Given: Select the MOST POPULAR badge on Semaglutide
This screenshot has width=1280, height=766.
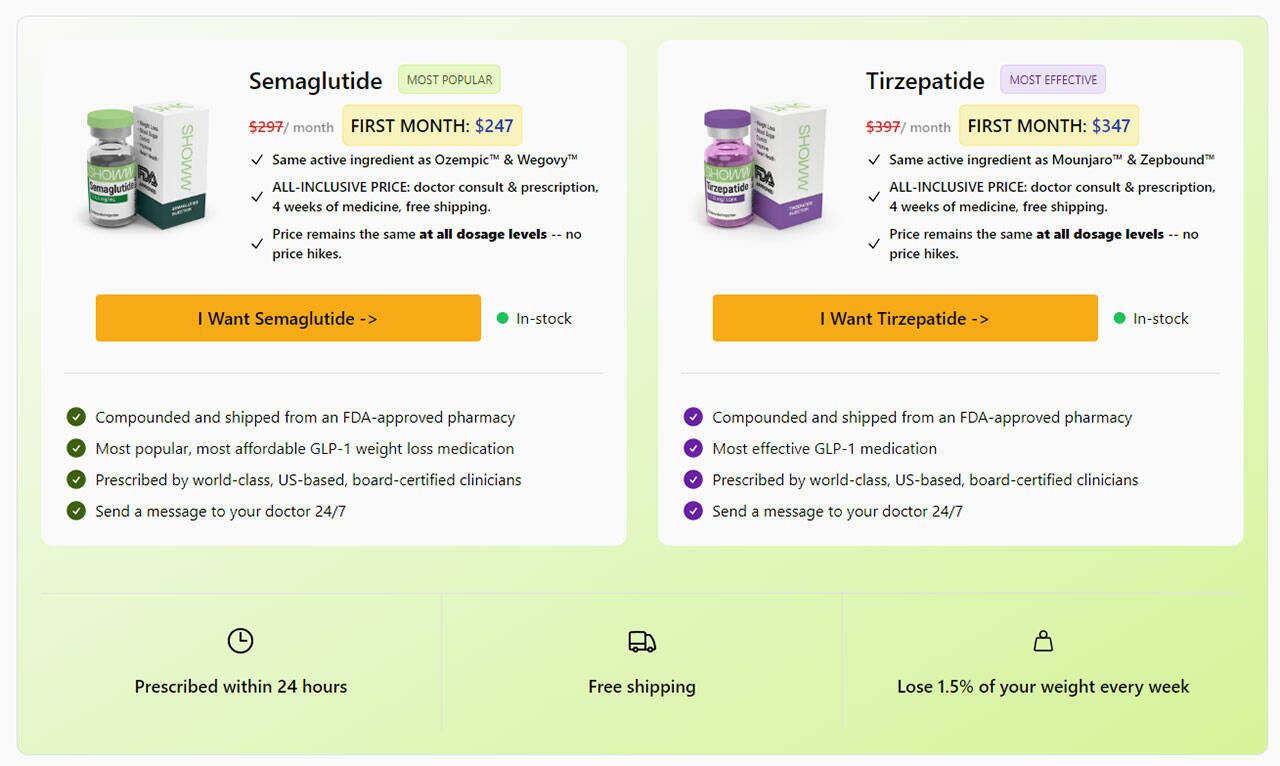Looking at the screenshot, I should tap(448, 78).
